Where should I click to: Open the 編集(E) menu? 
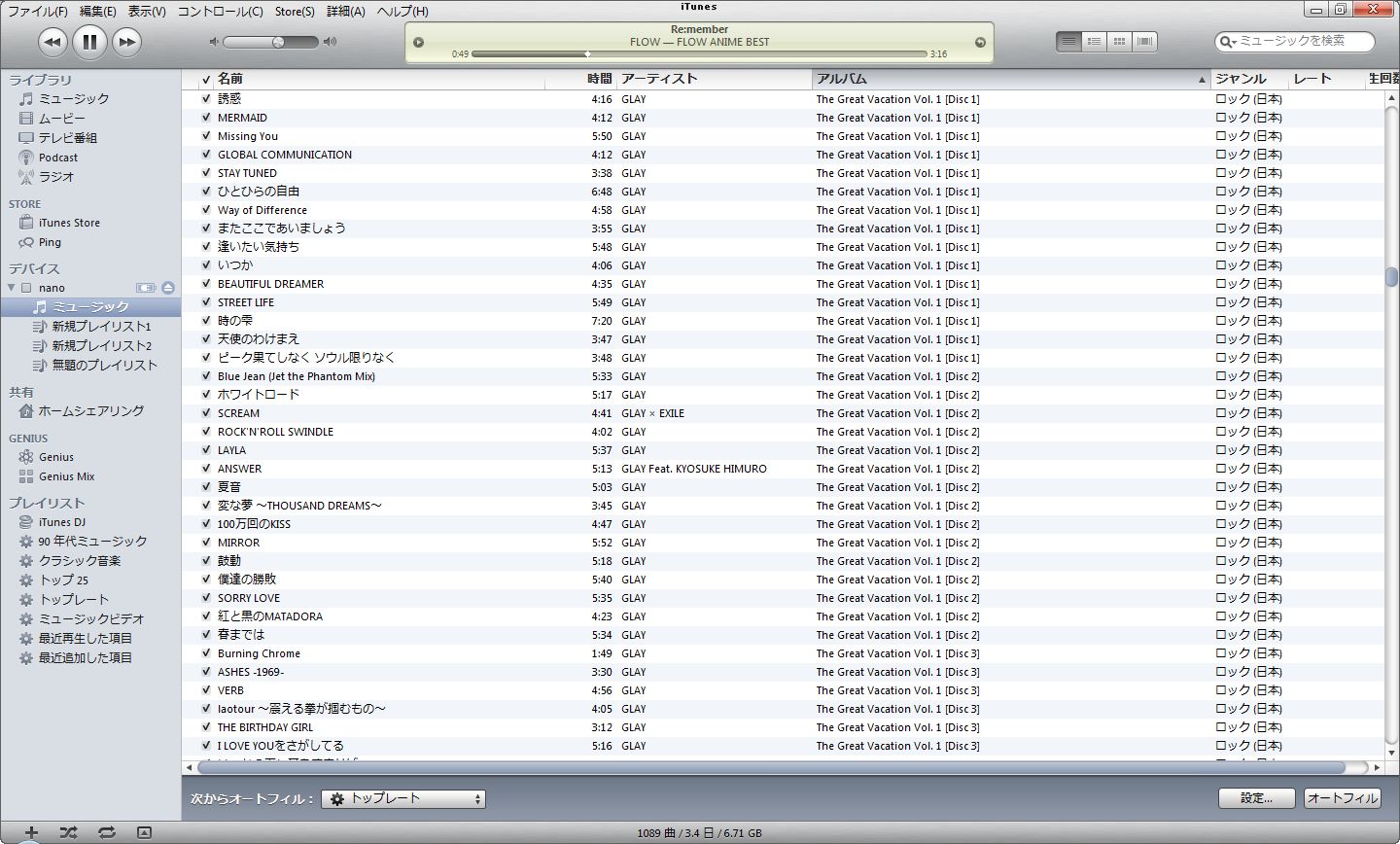coord(97,12)
